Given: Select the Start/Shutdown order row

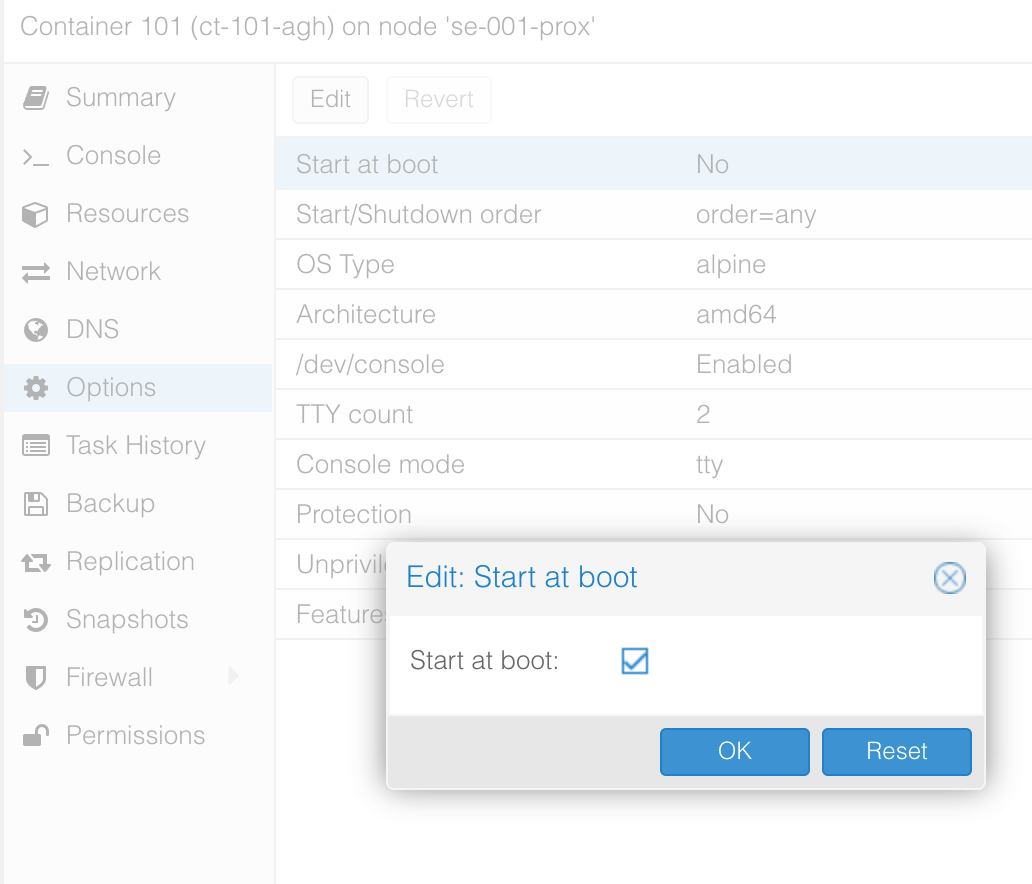Looking at the screenshot, I should click(654, 215).
